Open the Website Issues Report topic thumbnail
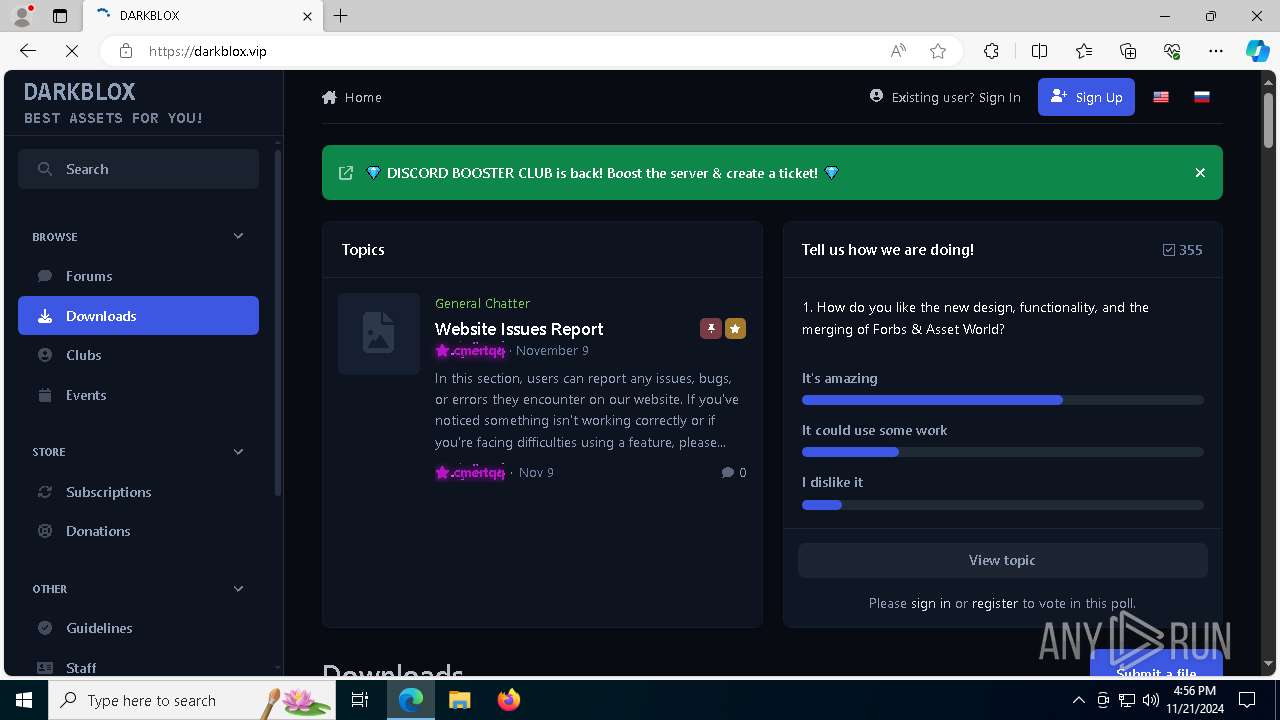 pos(379,334)
